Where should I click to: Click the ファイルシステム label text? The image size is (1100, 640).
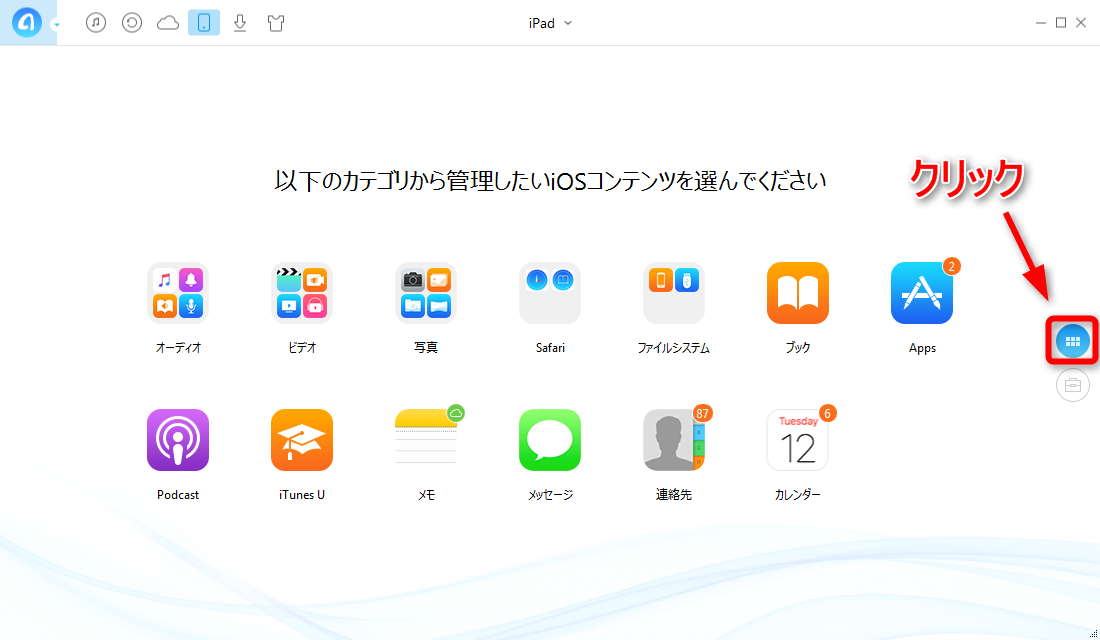coord(673,347)
